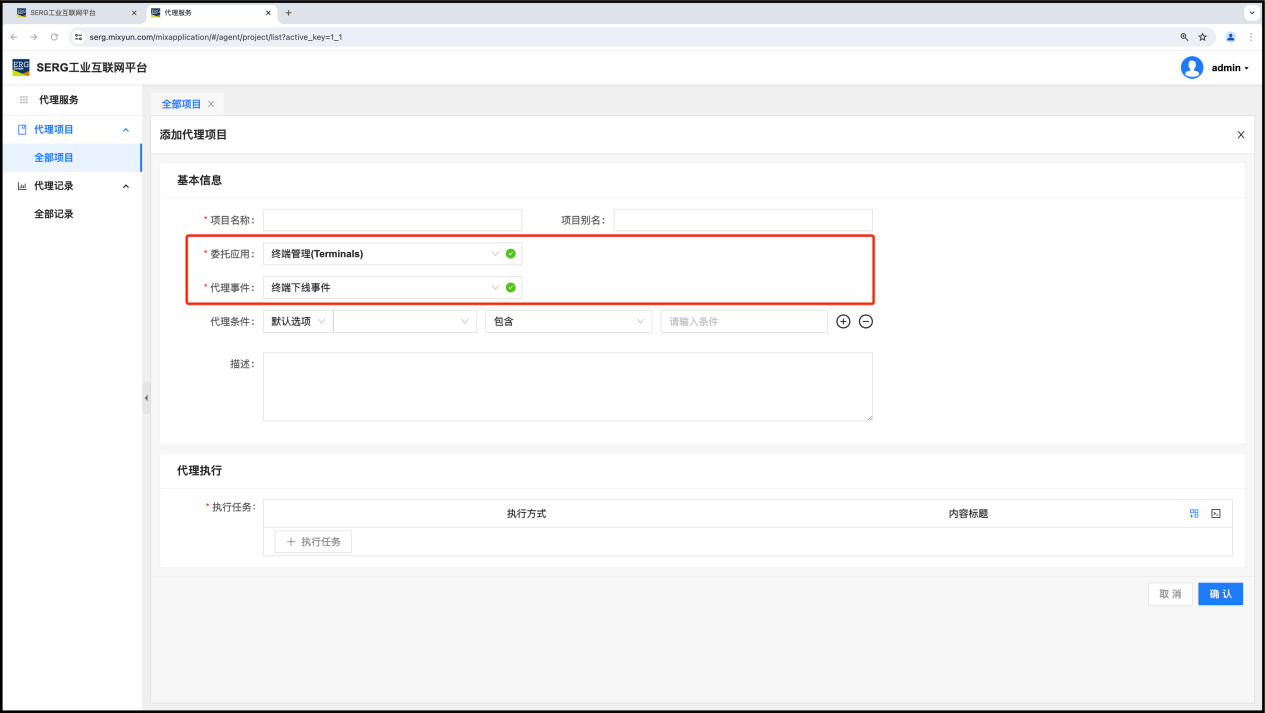Open the 默认选项 condition dropdown
This screenshot has height=713, width=1265.
coord(298,322)
